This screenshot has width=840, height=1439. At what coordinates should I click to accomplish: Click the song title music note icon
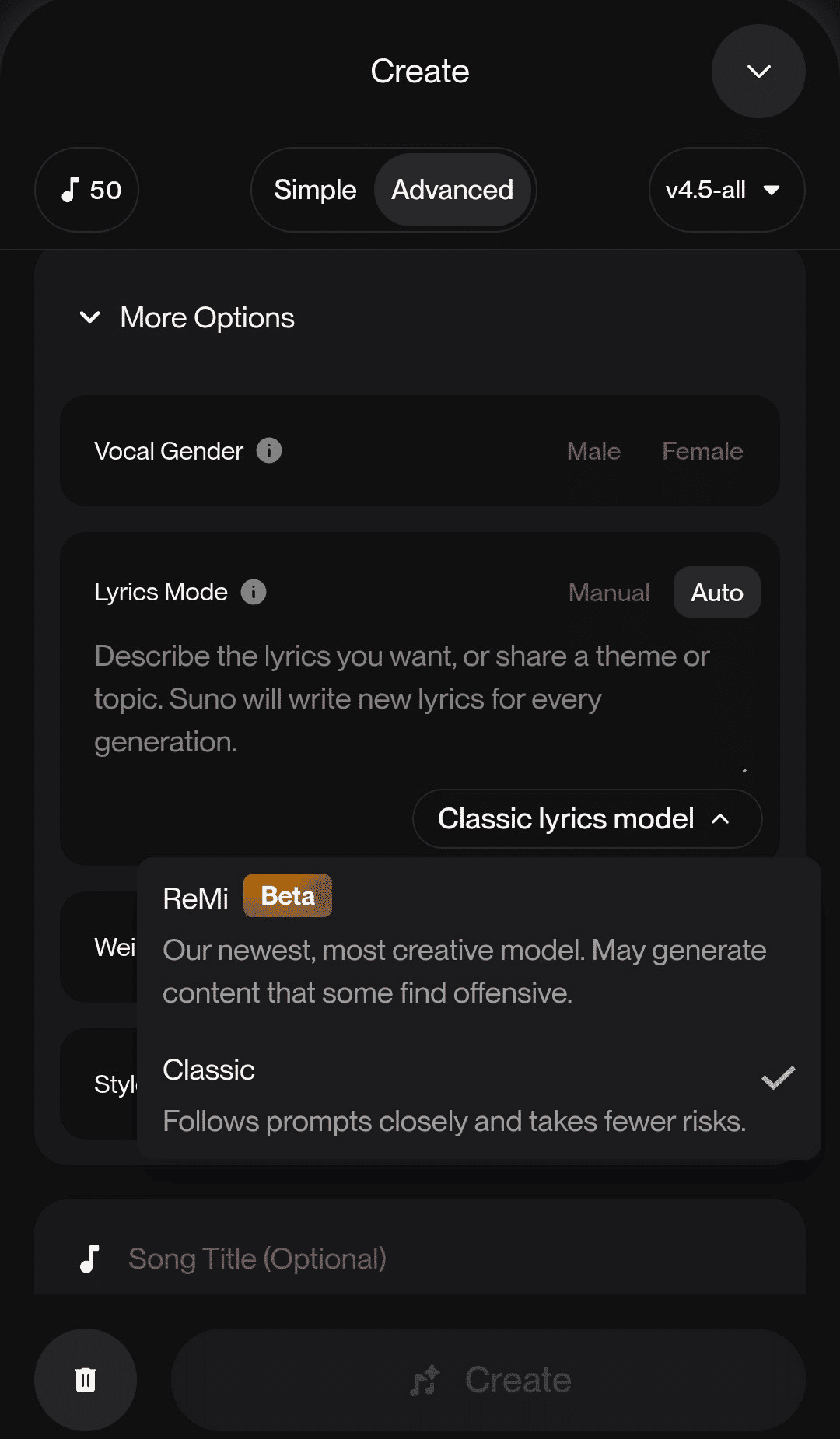[90, 1259]
